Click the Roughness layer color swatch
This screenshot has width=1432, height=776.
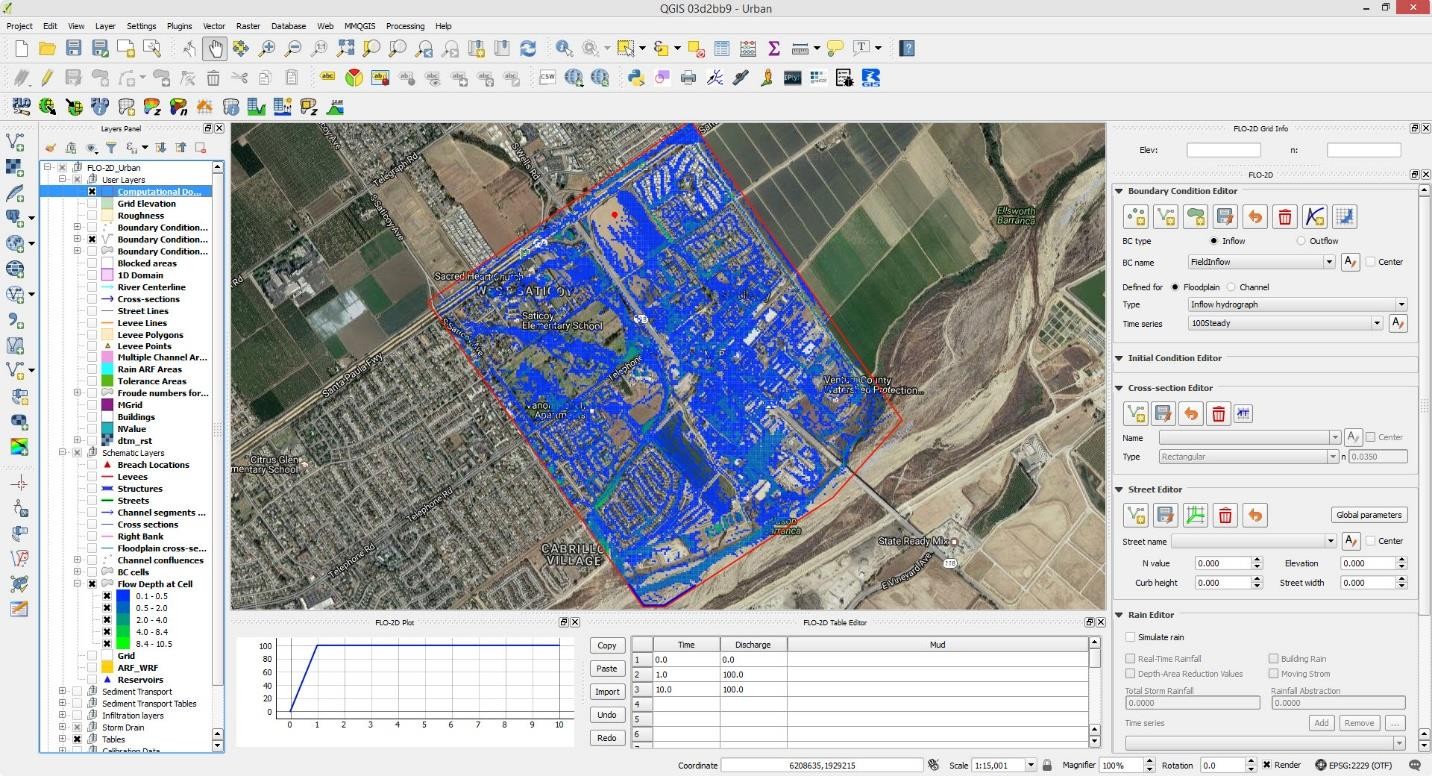[x=107, y=216]
